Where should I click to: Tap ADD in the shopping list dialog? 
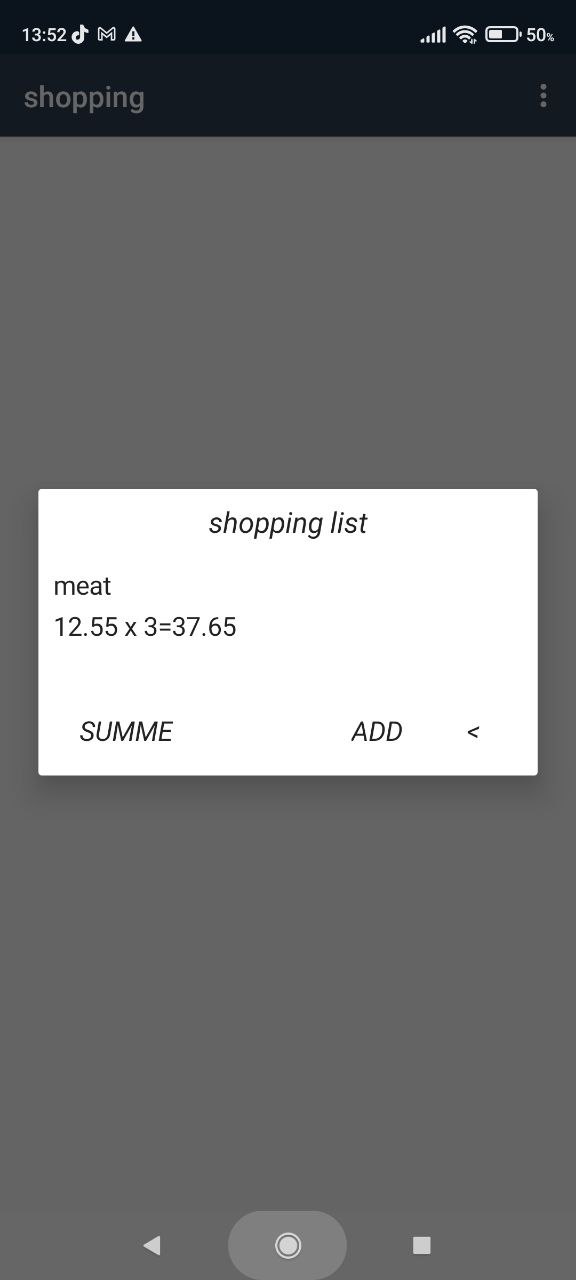click(377, 732)
